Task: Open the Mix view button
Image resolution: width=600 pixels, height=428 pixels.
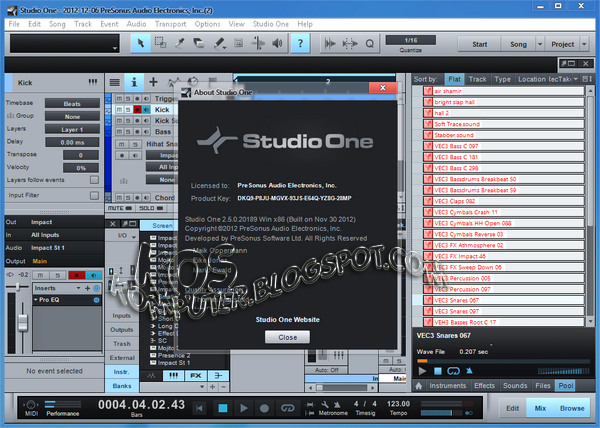Action: tap(540, 408)
